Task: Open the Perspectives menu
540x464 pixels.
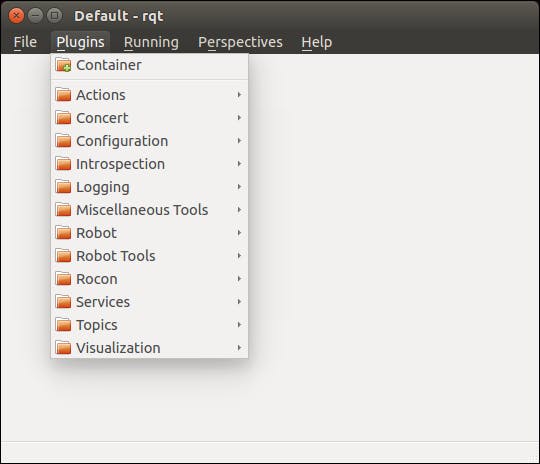Action: 240,42
